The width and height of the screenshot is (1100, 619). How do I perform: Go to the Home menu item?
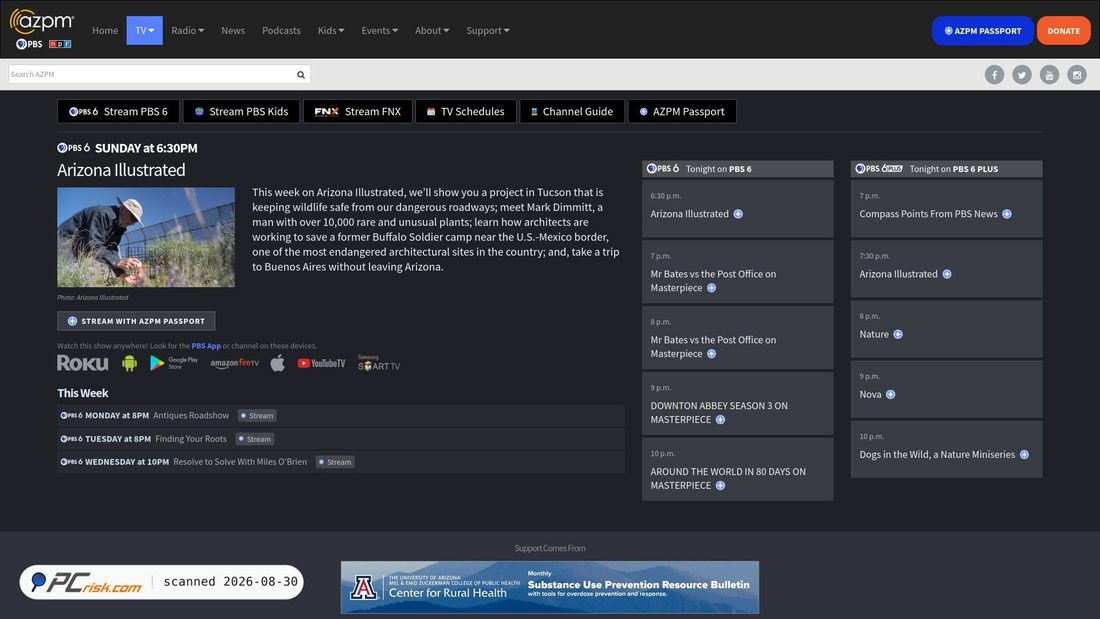(x=105, y=30)
